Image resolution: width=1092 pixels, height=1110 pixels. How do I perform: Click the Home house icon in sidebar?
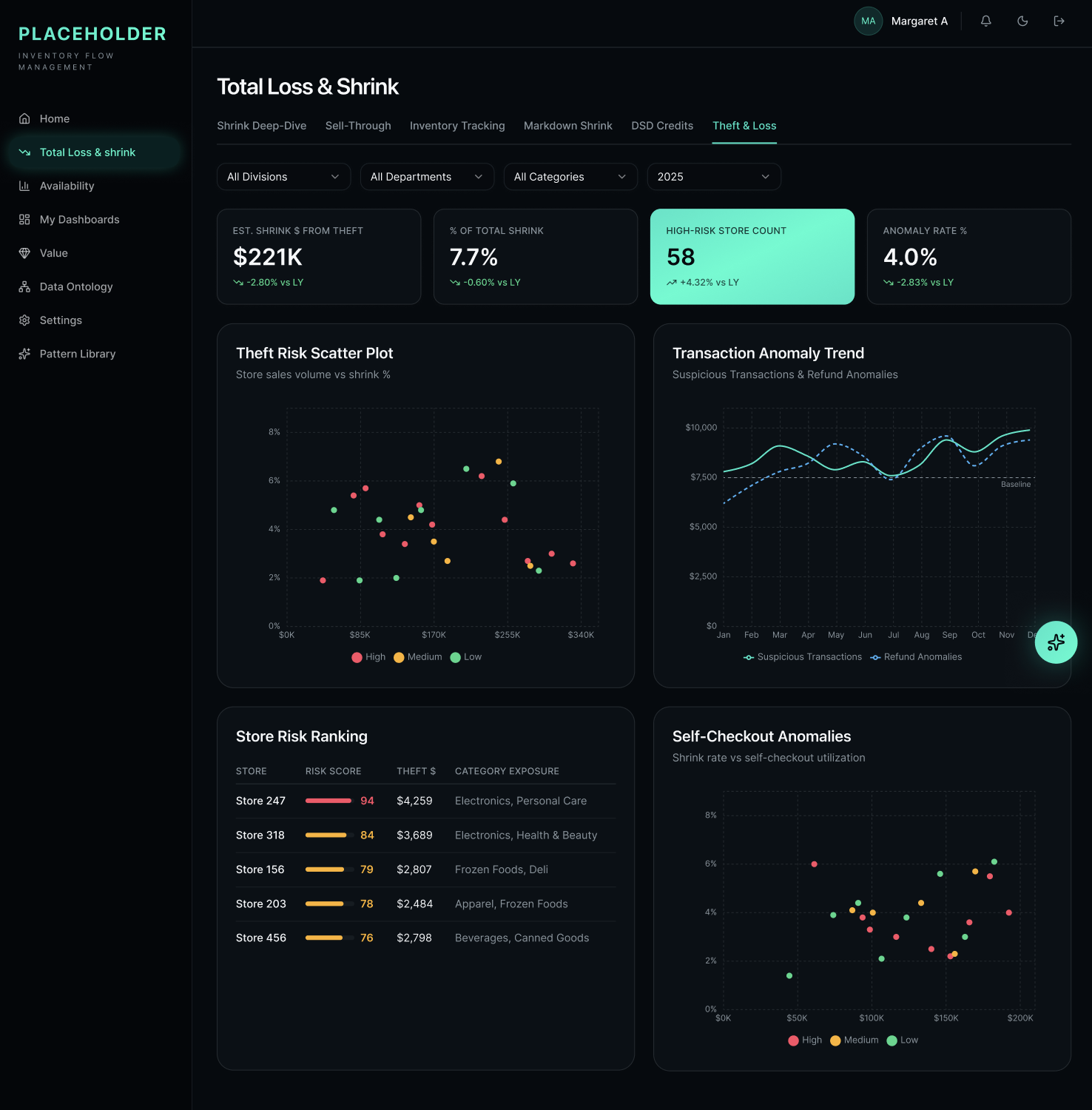[x=24, y=118]
